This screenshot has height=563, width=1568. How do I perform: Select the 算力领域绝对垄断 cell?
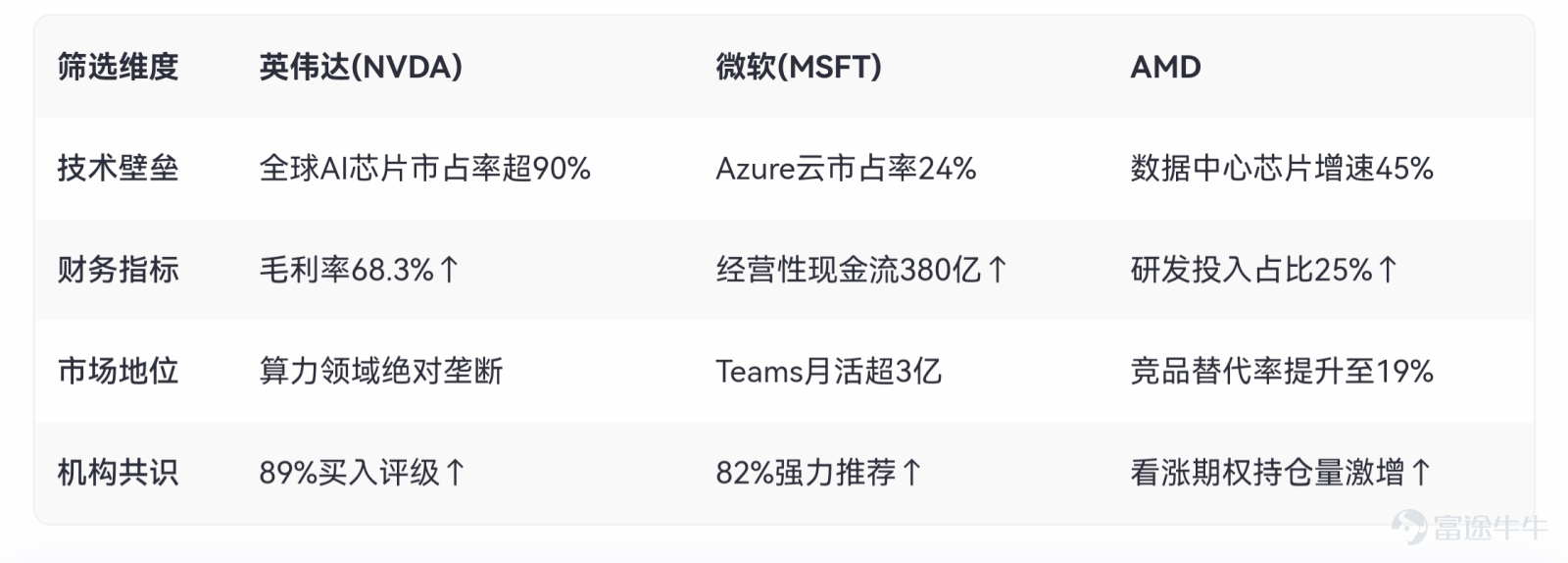pos(380,372)
